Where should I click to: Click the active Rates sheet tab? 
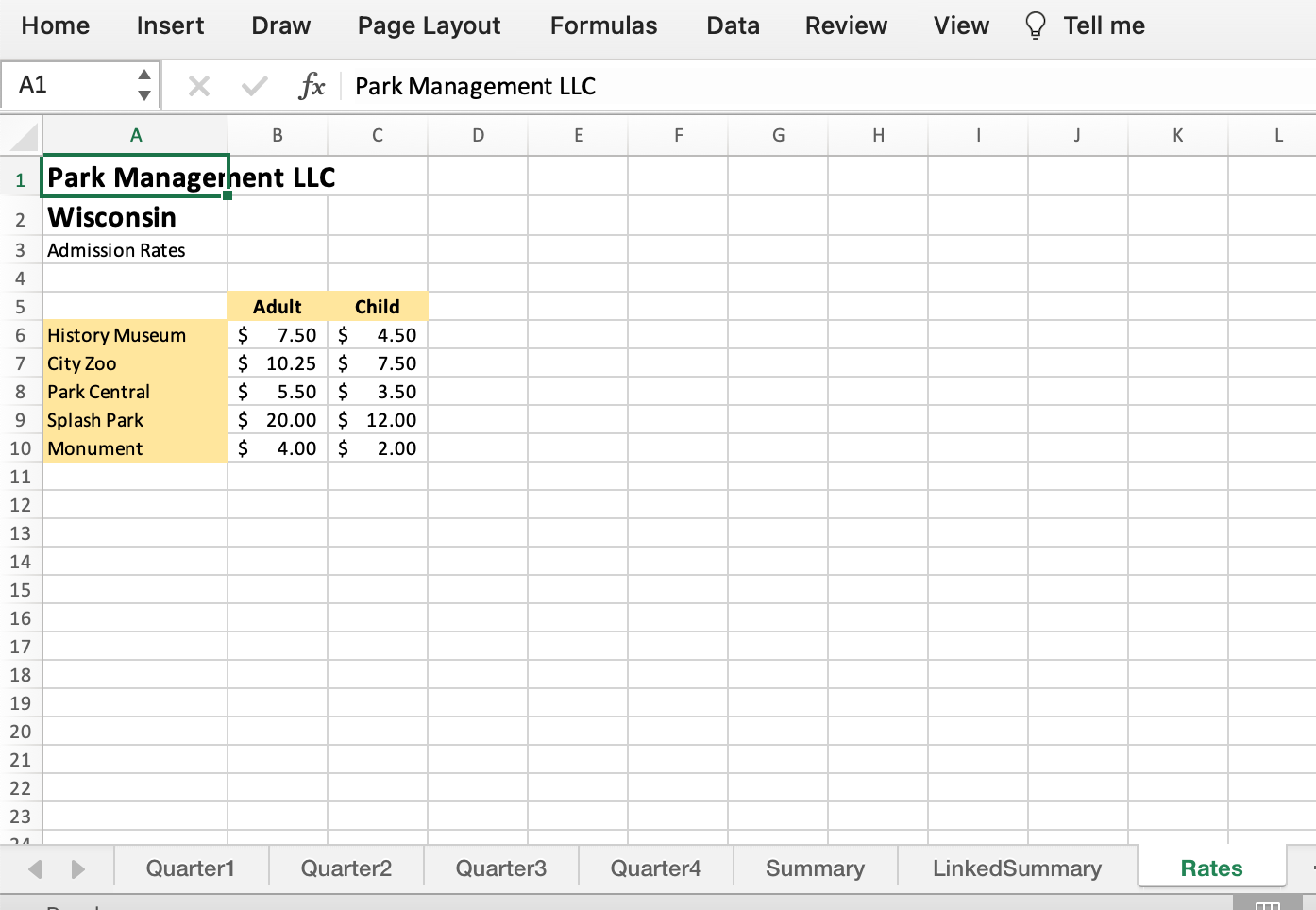(x=1211, y=868)
